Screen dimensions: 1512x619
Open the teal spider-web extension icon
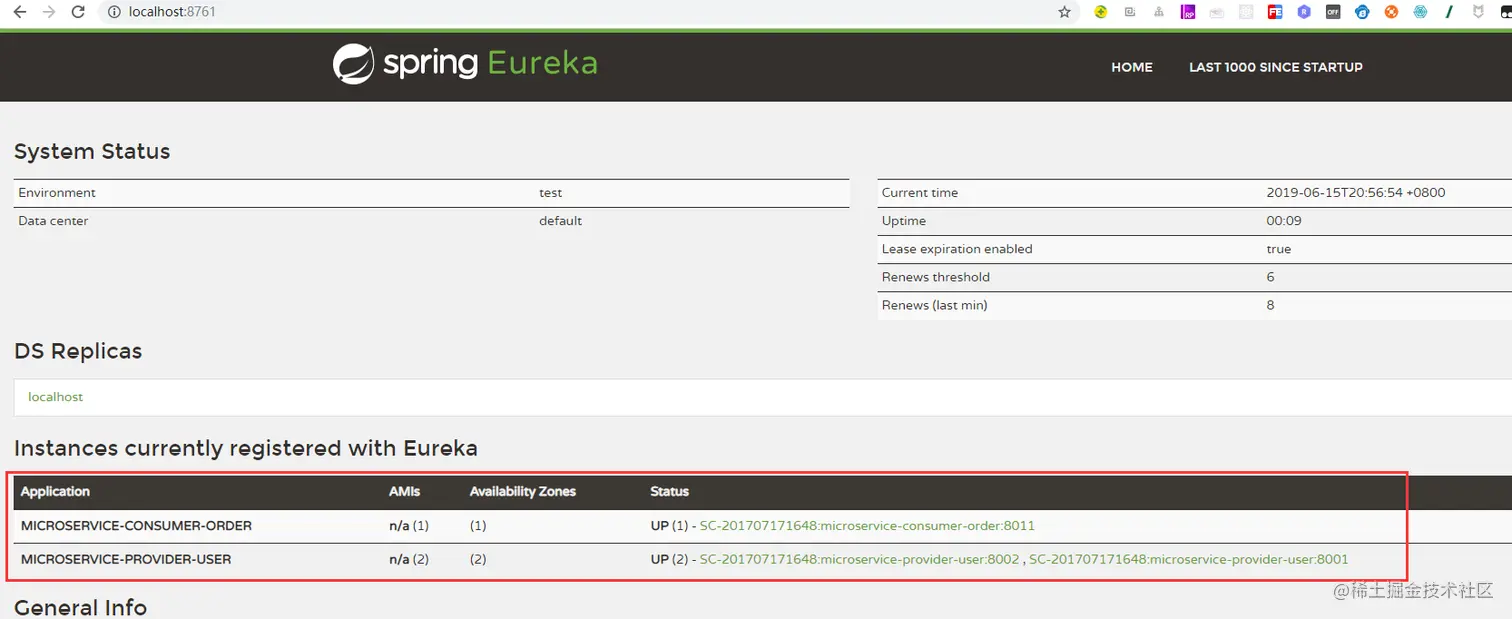(1420, 12)
